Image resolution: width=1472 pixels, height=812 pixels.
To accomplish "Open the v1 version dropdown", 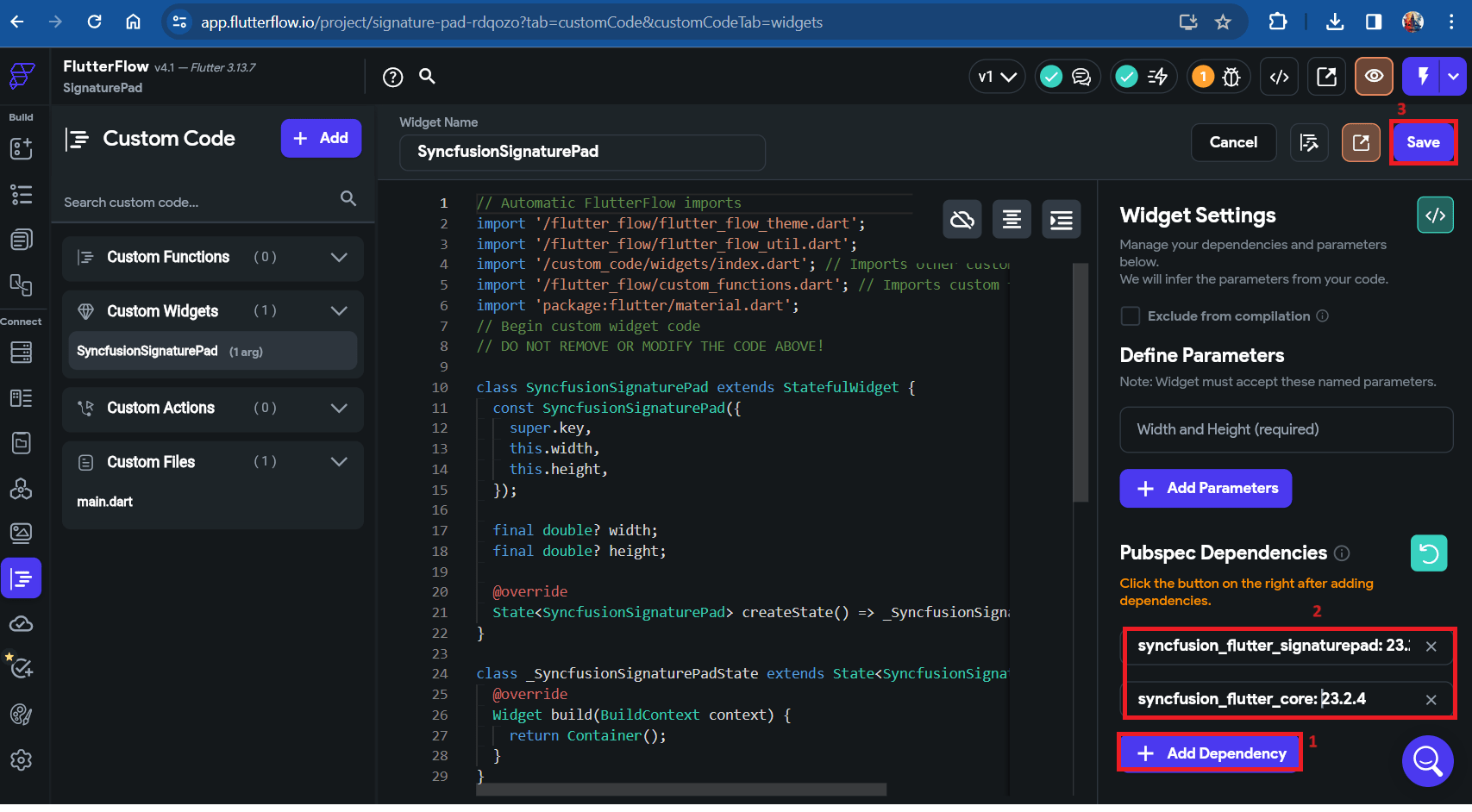I will (997, 77).
